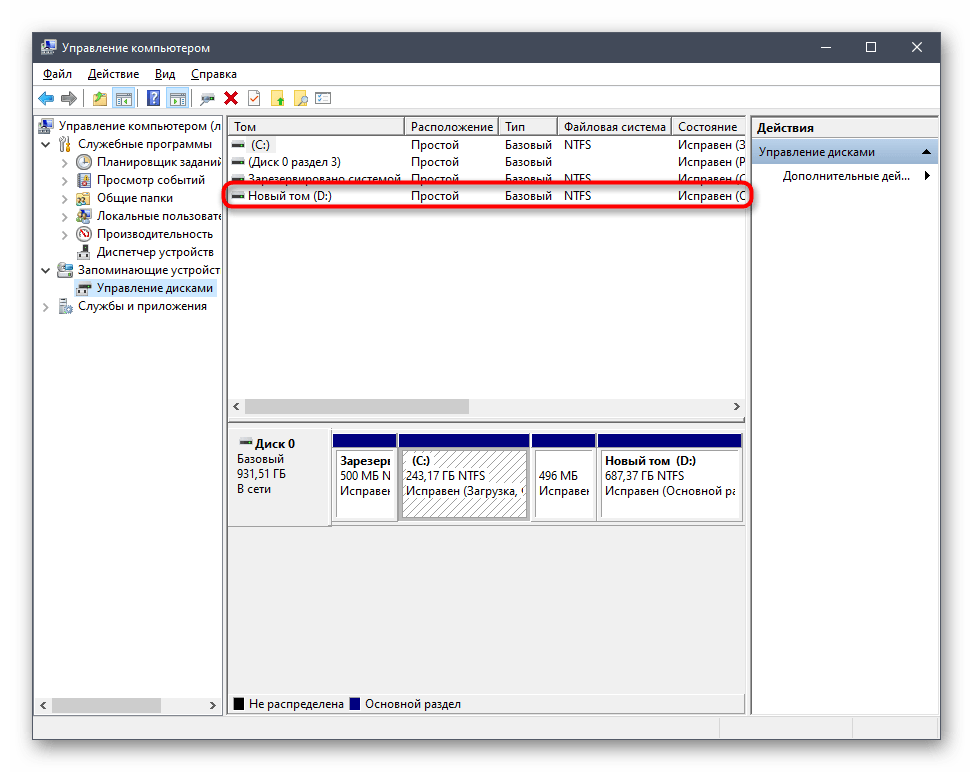Click the properties icon with red checkmark
Screen dimensions: 973x772
point(254,98)
